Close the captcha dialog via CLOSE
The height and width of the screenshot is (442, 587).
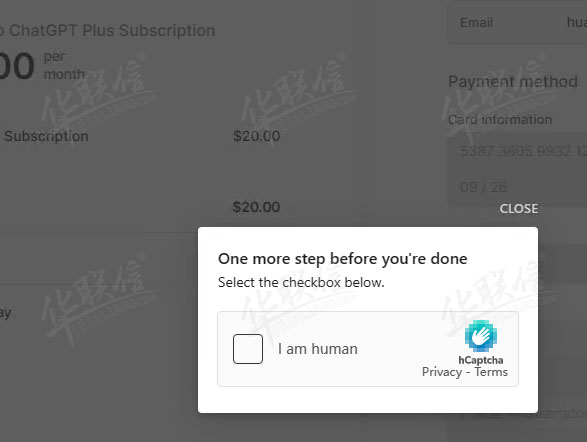518,208
